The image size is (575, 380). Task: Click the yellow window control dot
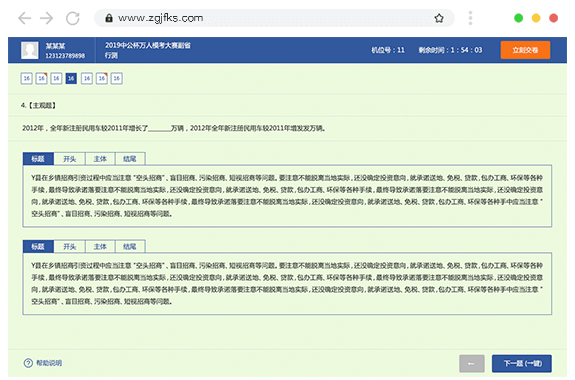tap(536, 18)
